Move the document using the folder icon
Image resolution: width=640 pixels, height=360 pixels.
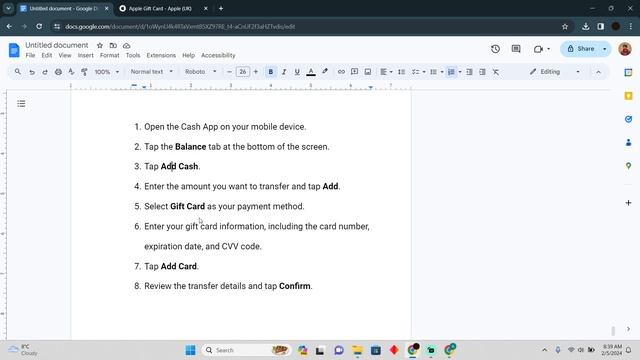(x=113, y=45)
